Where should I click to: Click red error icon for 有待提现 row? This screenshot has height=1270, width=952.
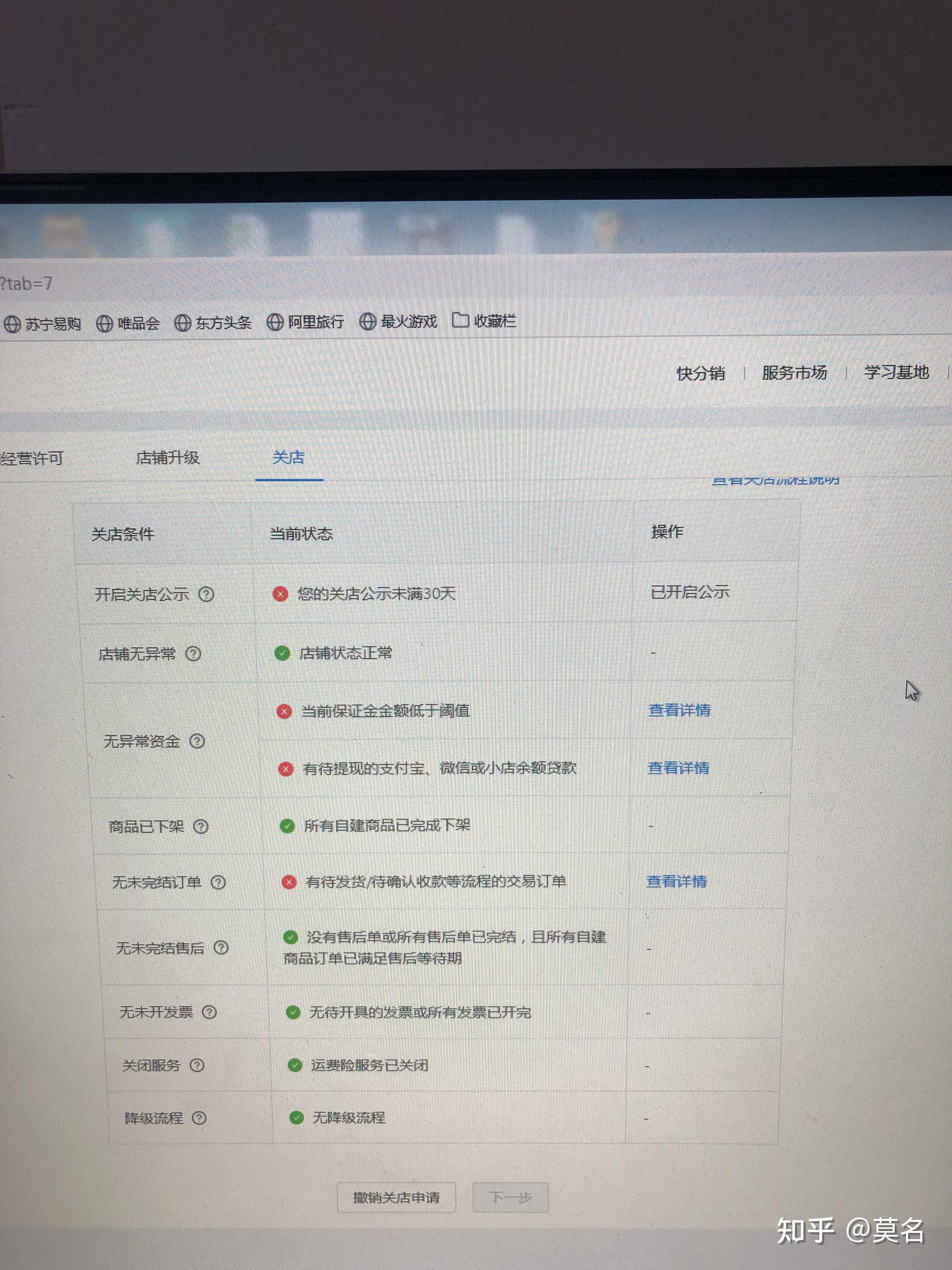coord(286,769)
